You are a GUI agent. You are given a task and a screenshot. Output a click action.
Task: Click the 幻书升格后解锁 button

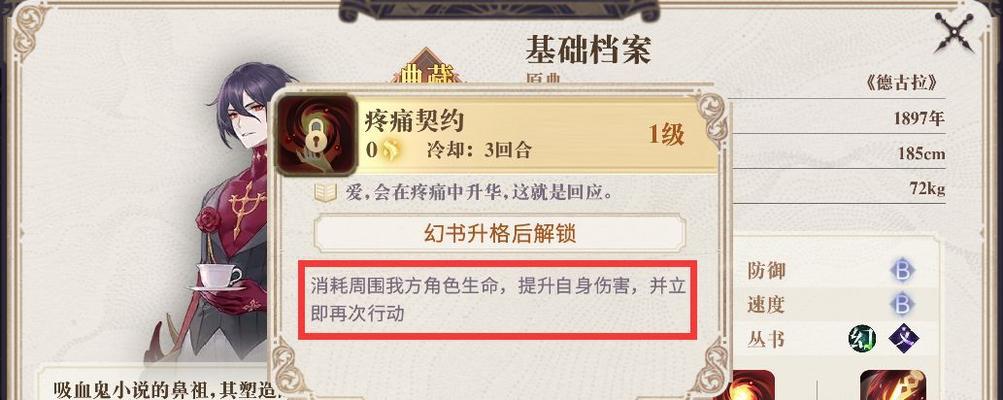pos(500,233)
